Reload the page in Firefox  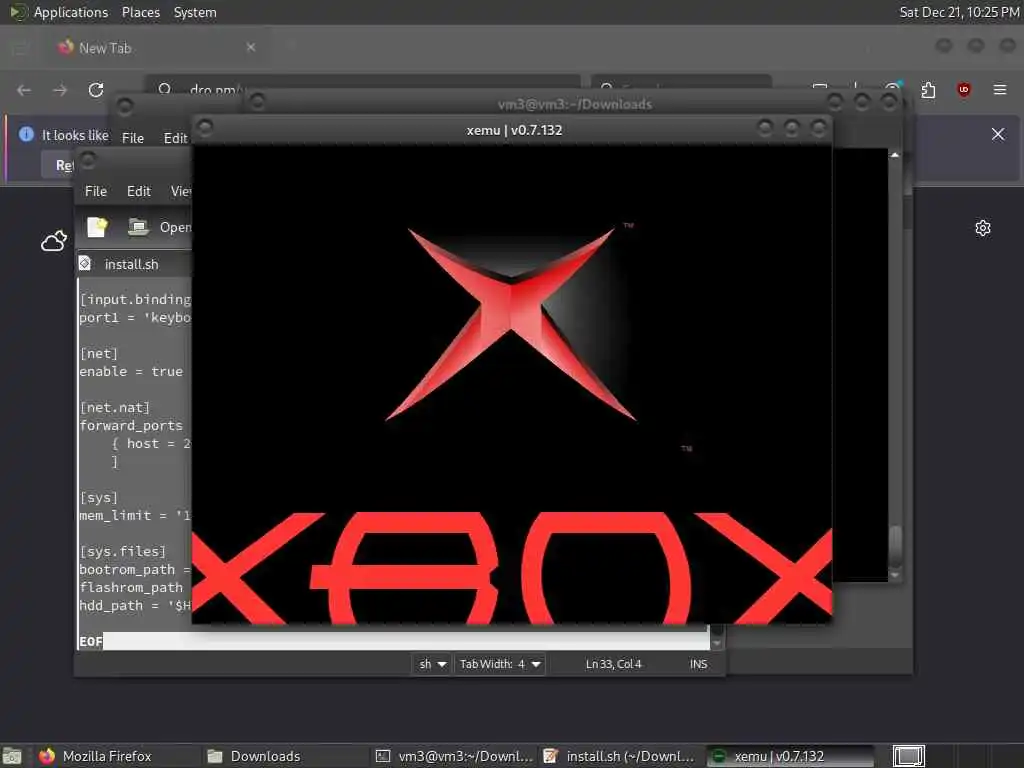pyautogui.click(x=96, y=89)
